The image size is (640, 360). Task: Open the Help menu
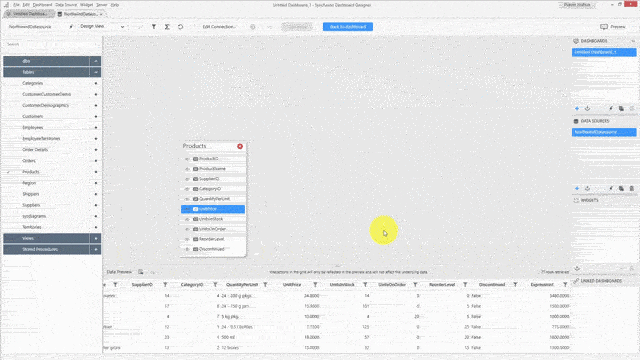[x=115, y=5]
